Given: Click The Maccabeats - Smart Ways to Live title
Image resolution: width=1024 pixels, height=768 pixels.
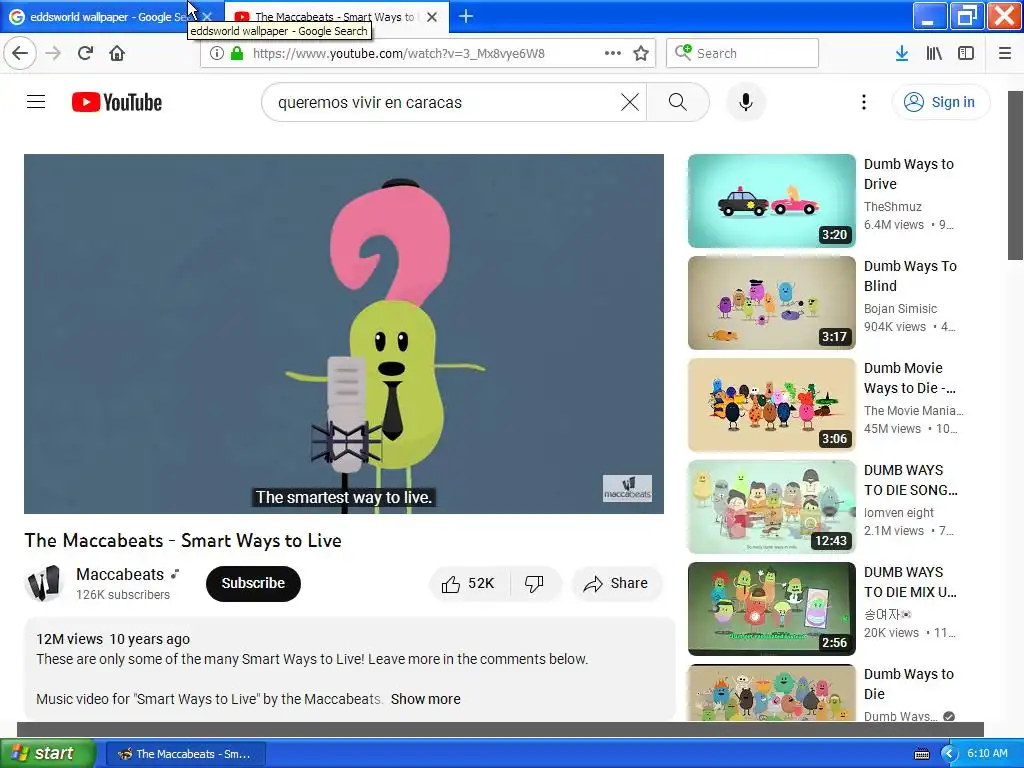Looking at the screenshot, I should 183,540.
